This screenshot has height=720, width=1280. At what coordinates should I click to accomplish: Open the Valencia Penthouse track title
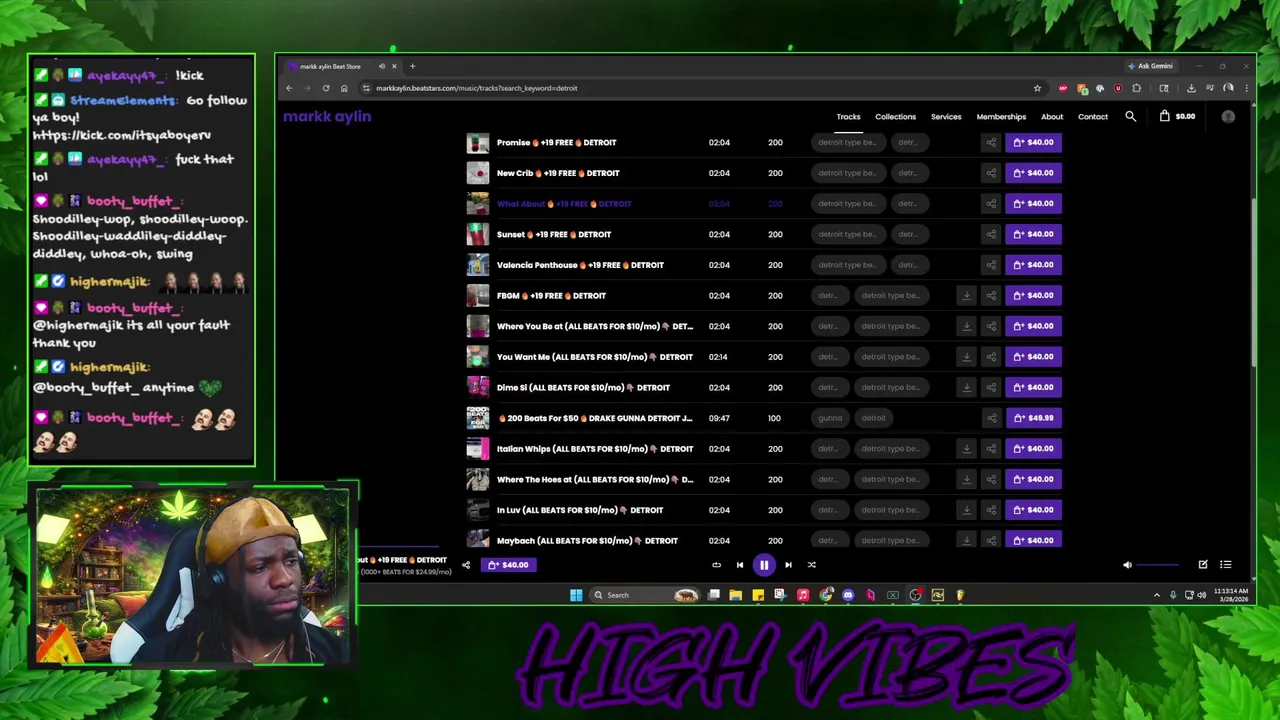point(580,265)
